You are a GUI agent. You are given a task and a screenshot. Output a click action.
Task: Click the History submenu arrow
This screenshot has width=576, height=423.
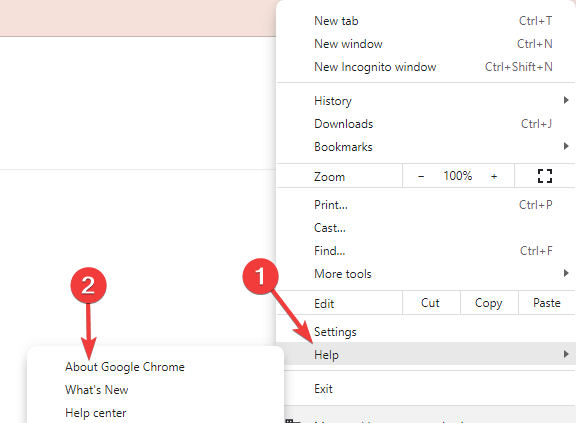(x=566, y=100)
